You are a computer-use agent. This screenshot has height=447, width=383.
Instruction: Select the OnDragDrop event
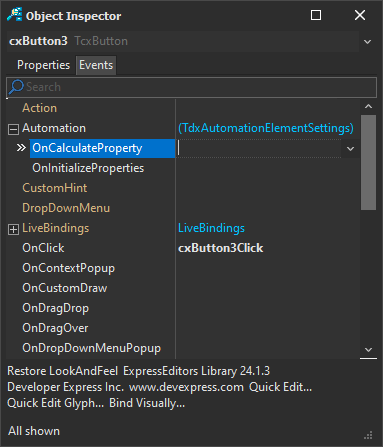(55, 308)
